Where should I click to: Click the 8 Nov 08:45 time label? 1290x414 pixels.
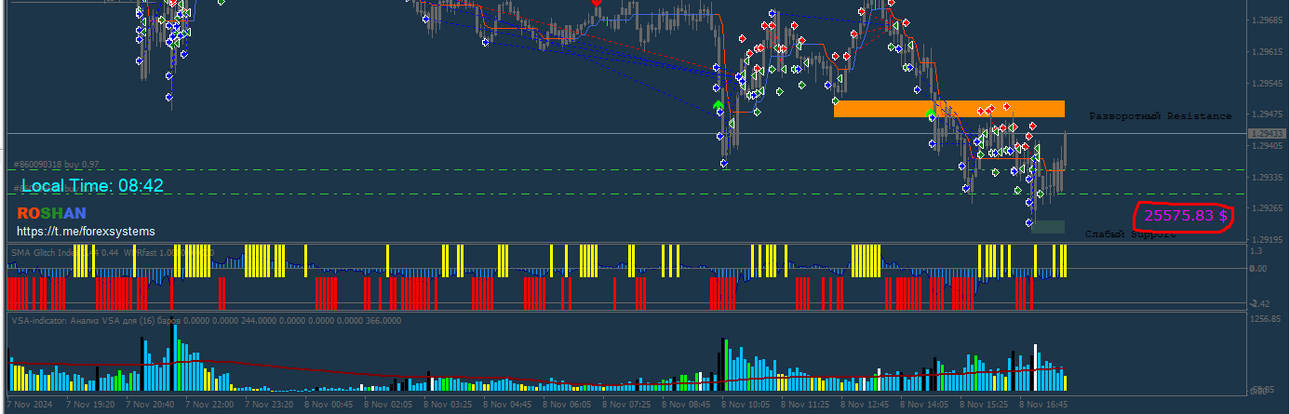pyautogui.click(x=688, y=406)
